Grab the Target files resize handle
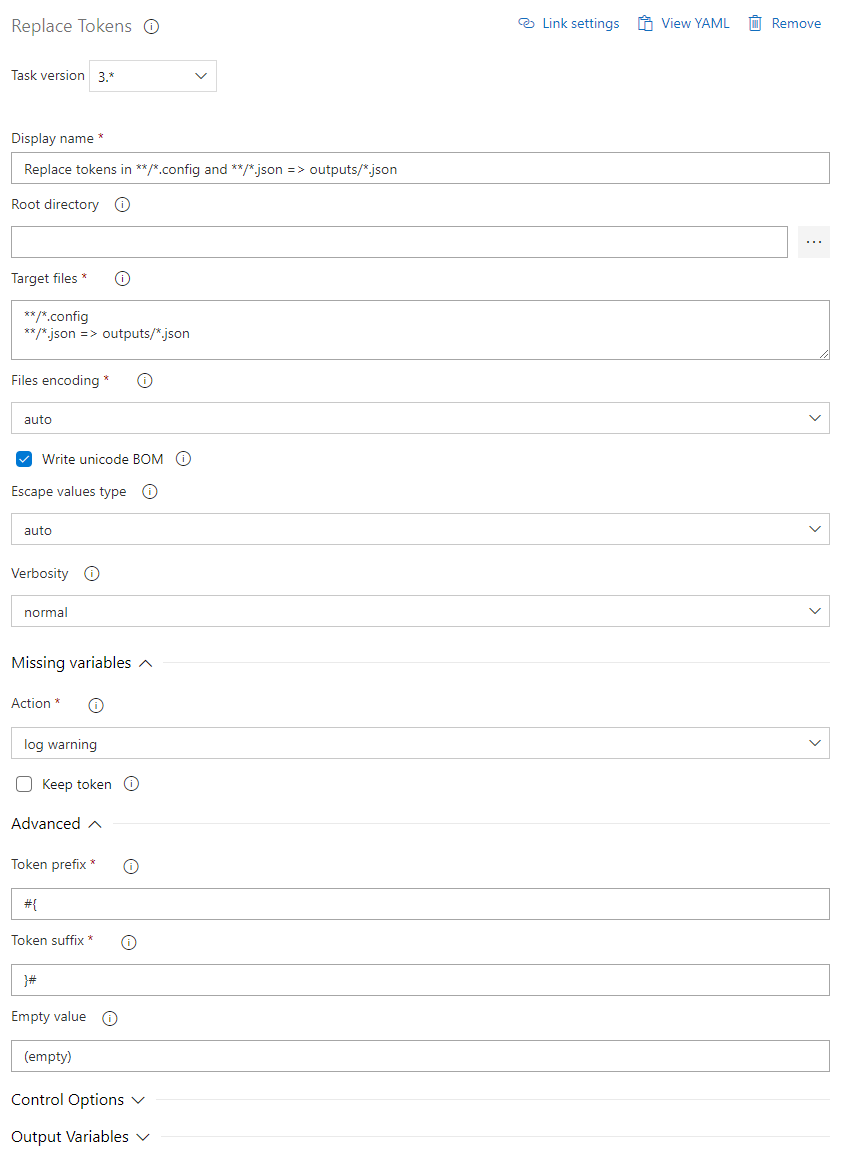The height and width of the screenshot is (1160, 852). (824, 354)
